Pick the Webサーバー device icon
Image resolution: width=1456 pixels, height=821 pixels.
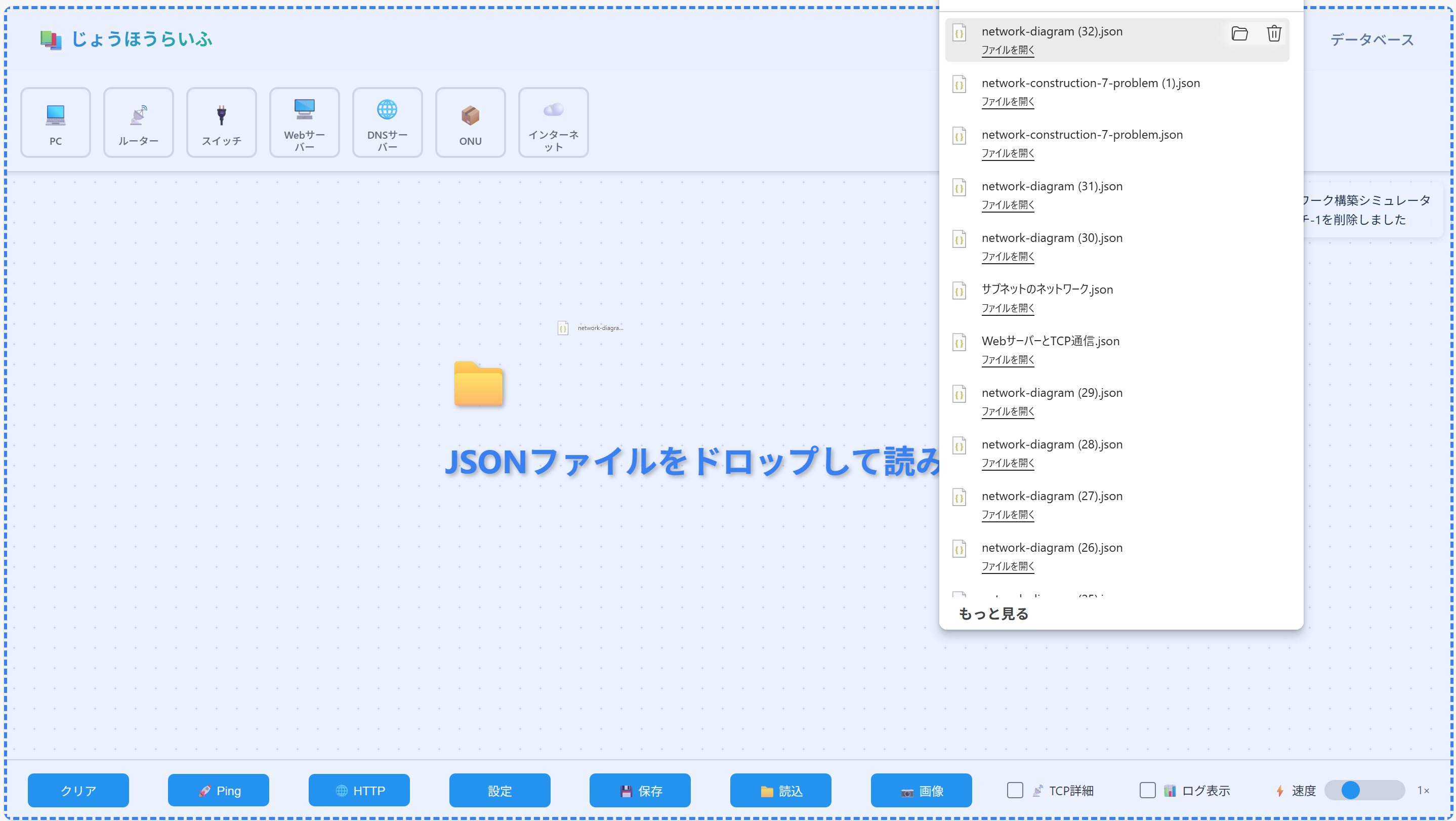tap(304, 122)
